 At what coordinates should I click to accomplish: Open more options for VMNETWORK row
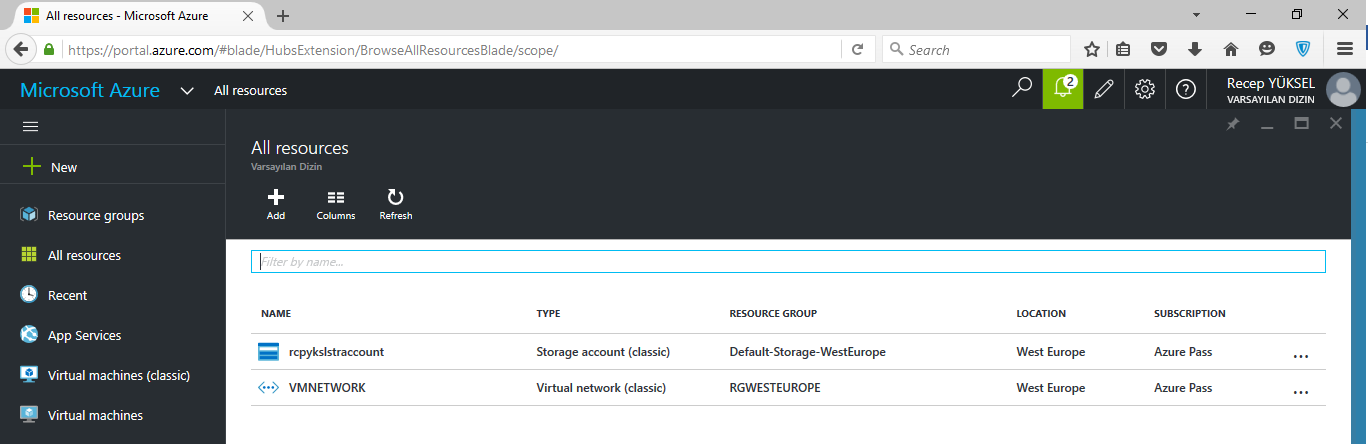point(1301,391)
